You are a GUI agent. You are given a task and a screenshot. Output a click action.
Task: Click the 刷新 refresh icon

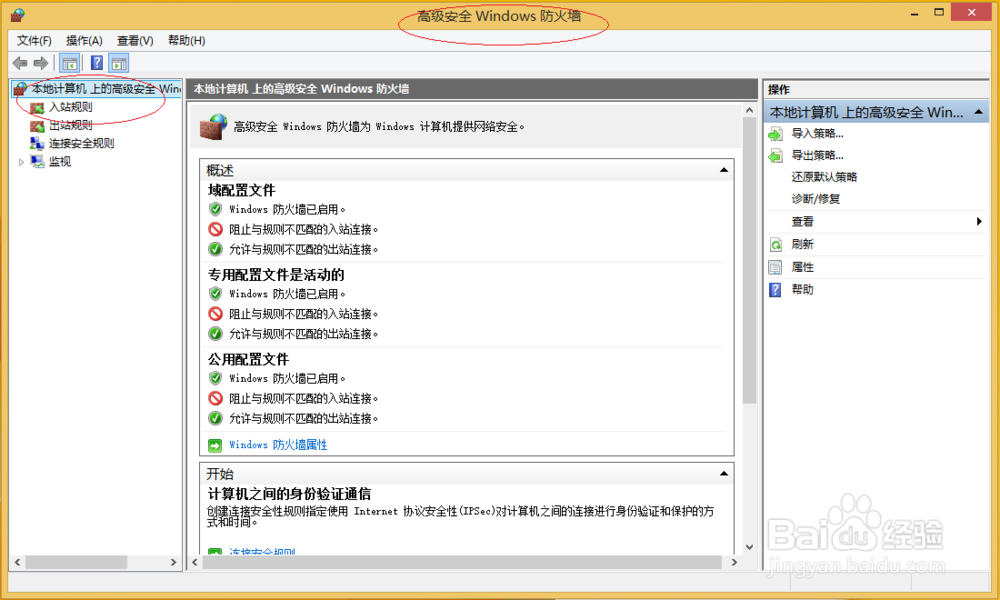click(775, 244)
